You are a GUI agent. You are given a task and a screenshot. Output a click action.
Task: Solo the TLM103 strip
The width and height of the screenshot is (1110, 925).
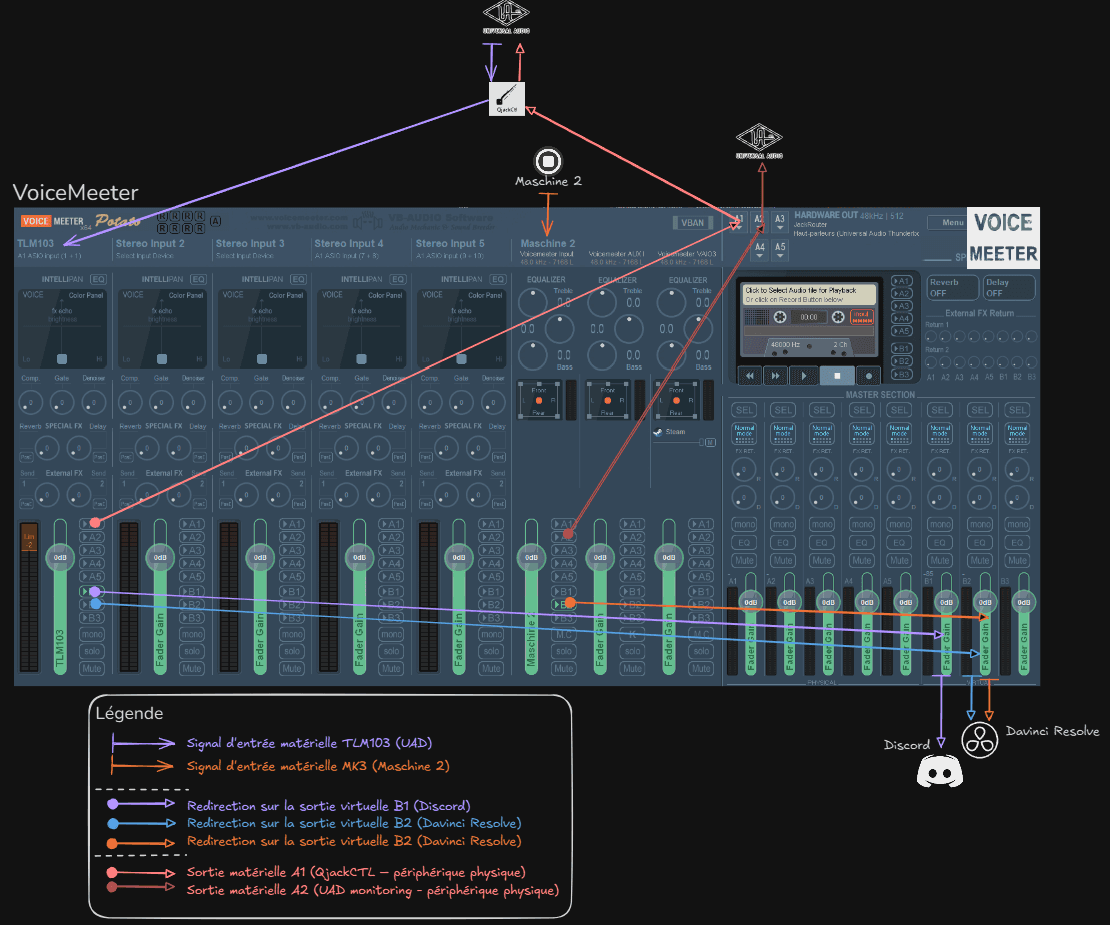92,651
